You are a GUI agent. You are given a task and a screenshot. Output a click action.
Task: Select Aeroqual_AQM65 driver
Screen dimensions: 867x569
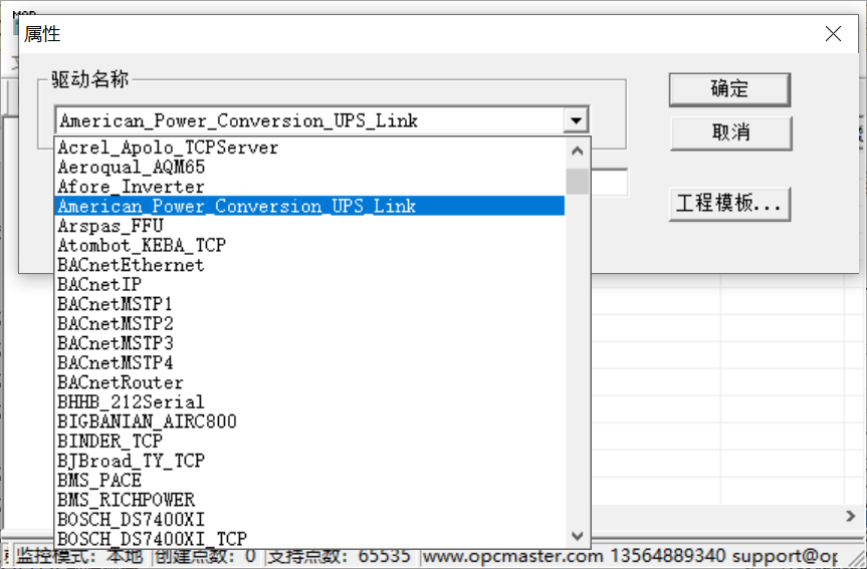[x=310, y=167]
